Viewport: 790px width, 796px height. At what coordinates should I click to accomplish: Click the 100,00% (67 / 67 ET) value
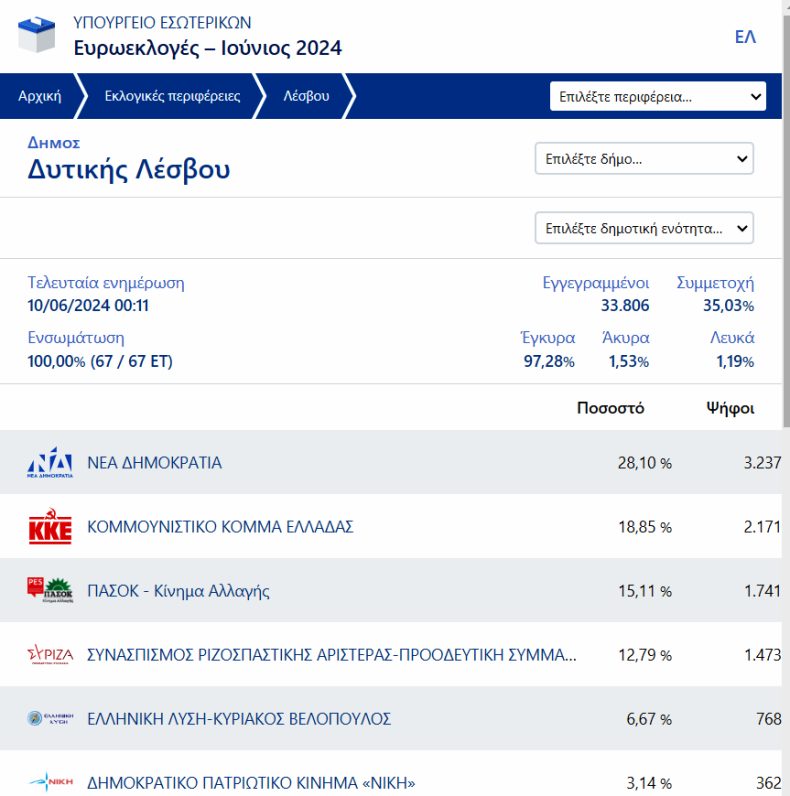pyautogui.click(x=100, y=361)
